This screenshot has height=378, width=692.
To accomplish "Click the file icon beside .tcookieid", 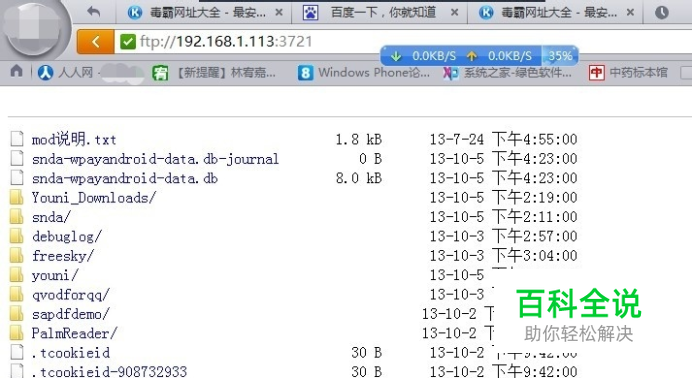I will [17, 352].
